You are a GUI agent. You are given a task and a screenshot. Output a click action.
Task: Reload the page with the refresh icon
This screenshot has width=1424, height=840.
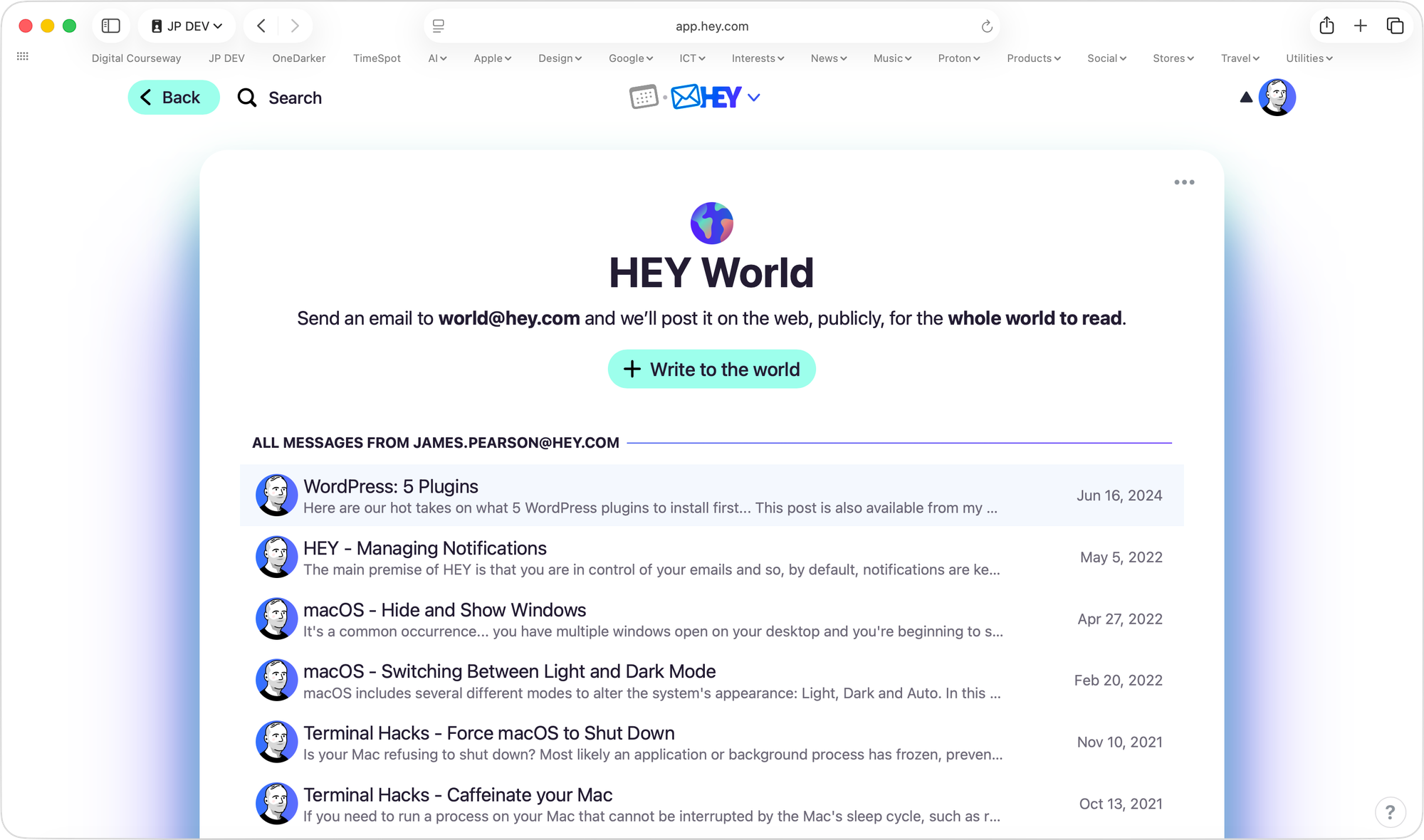987,26
